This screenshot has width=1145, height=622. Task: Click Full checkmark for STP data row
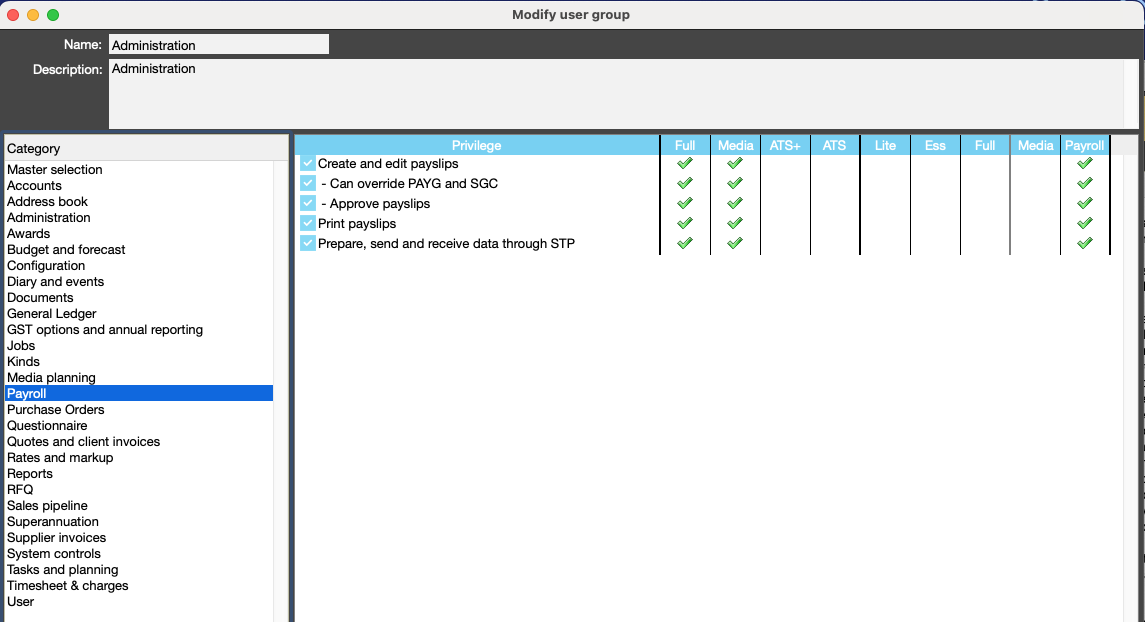click(684, 243)
